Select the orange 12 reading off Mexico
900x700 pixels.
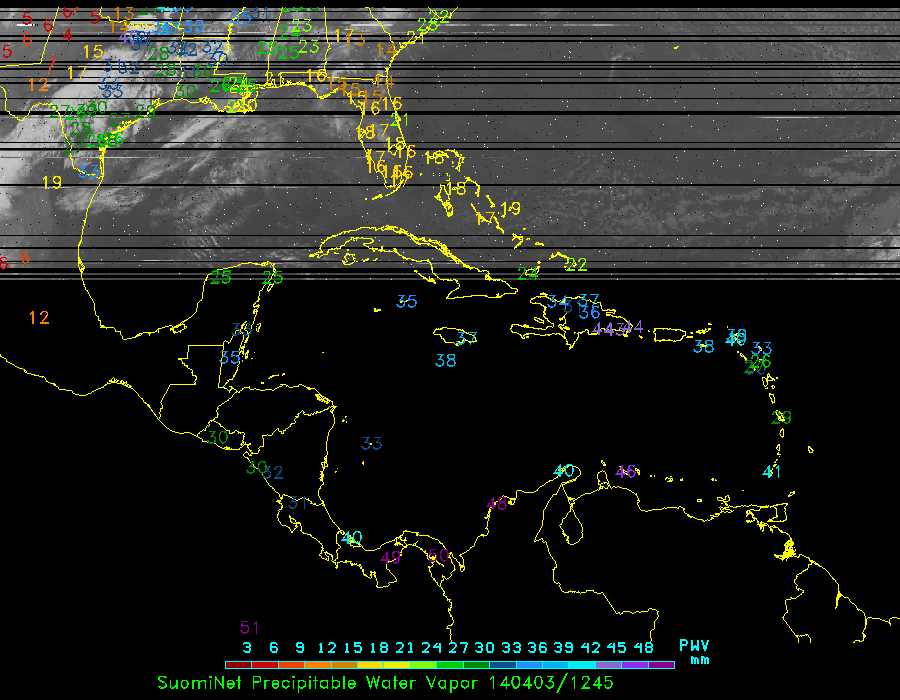pos(39,318)
